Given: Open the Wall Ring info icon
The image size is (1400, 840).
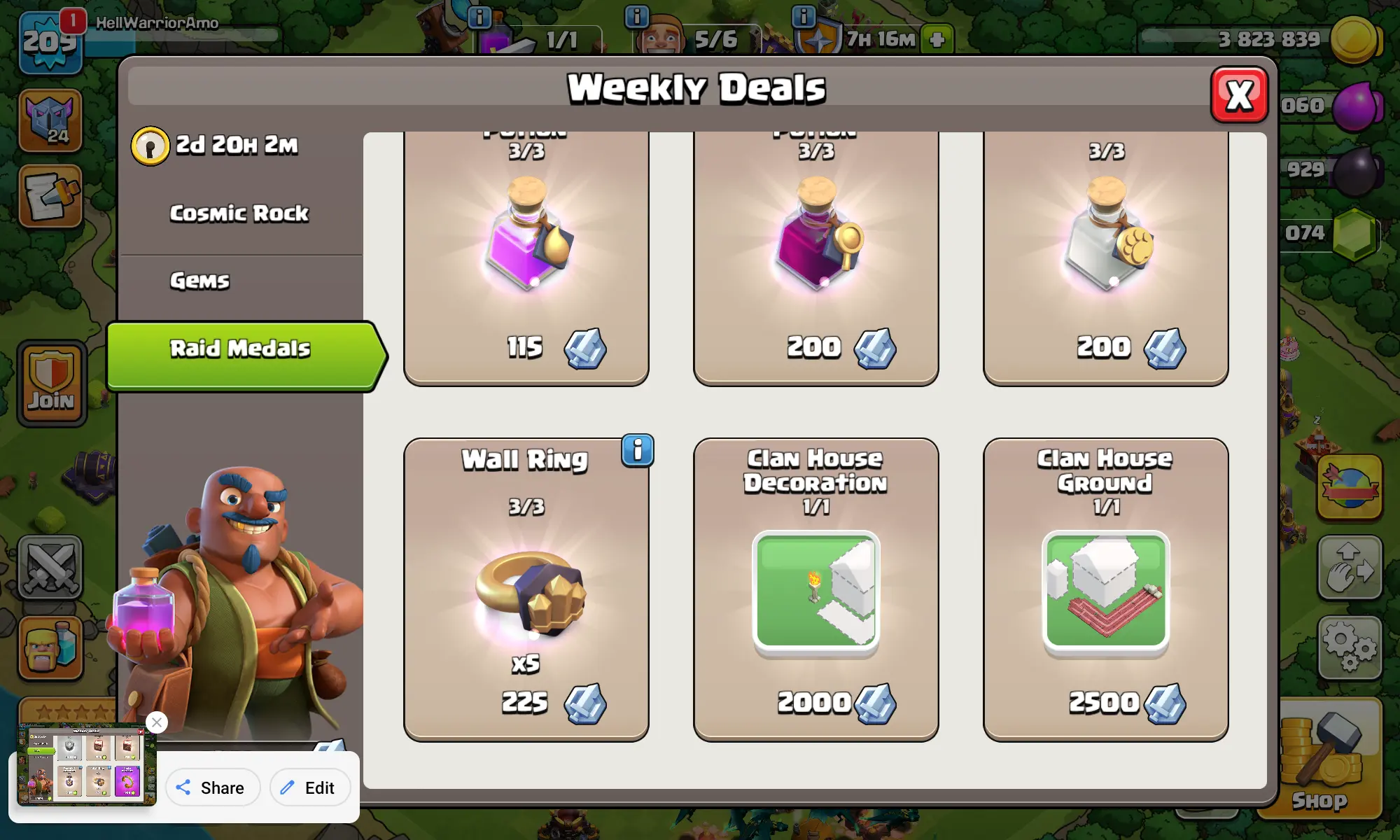Looking at the screenshot, I should pyautogui.click(x=637, y=450).
